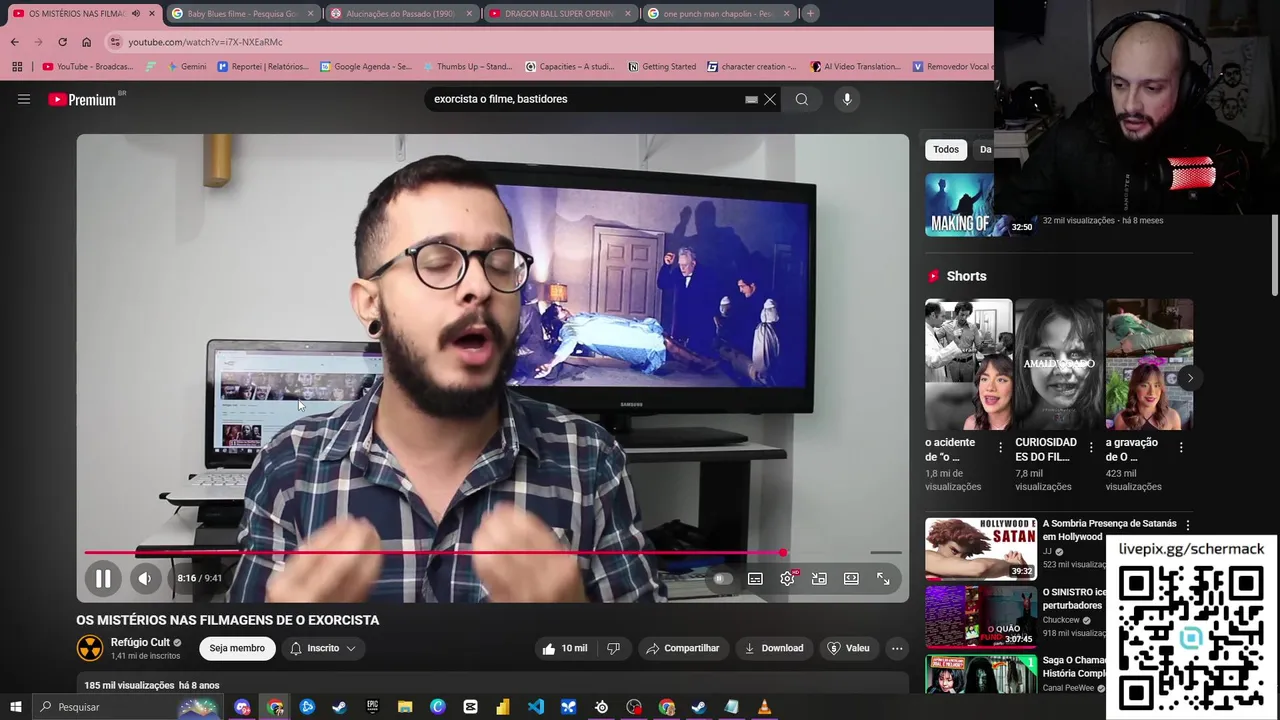Mute tab via speaker icon on tab

tap(136, 14)
